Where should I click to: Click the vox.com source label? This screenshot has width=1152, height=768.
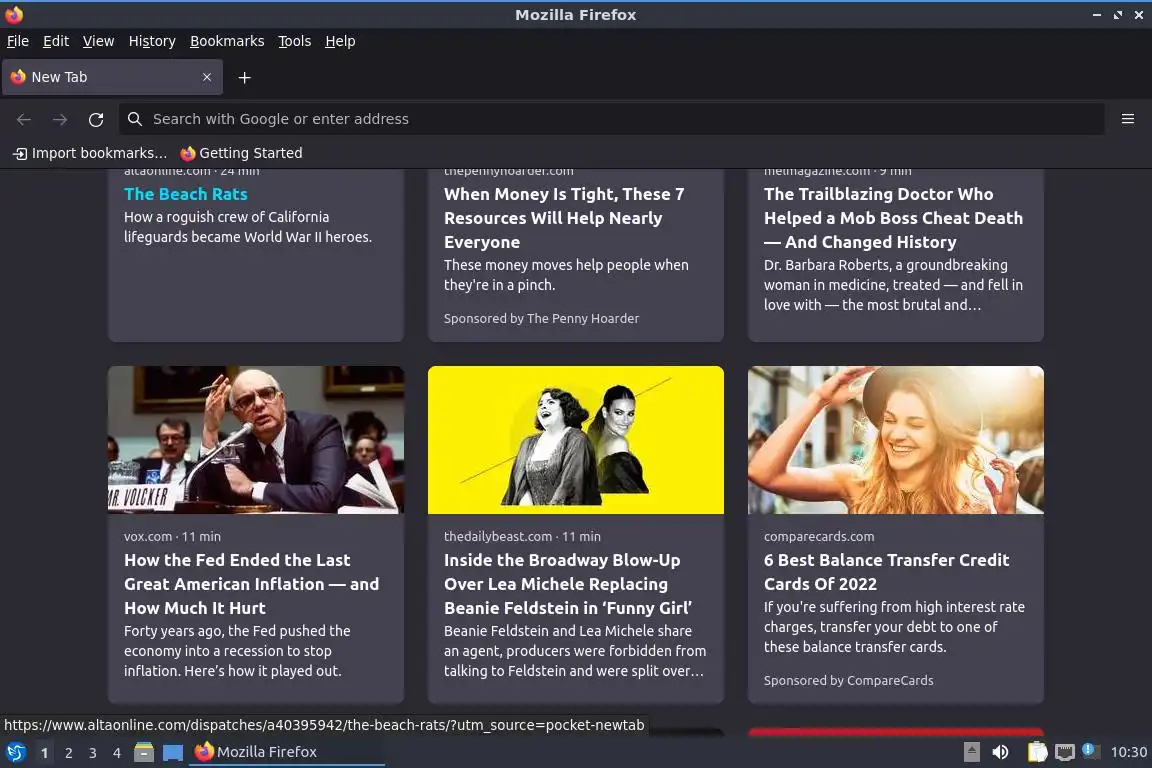tap(148, 536)
